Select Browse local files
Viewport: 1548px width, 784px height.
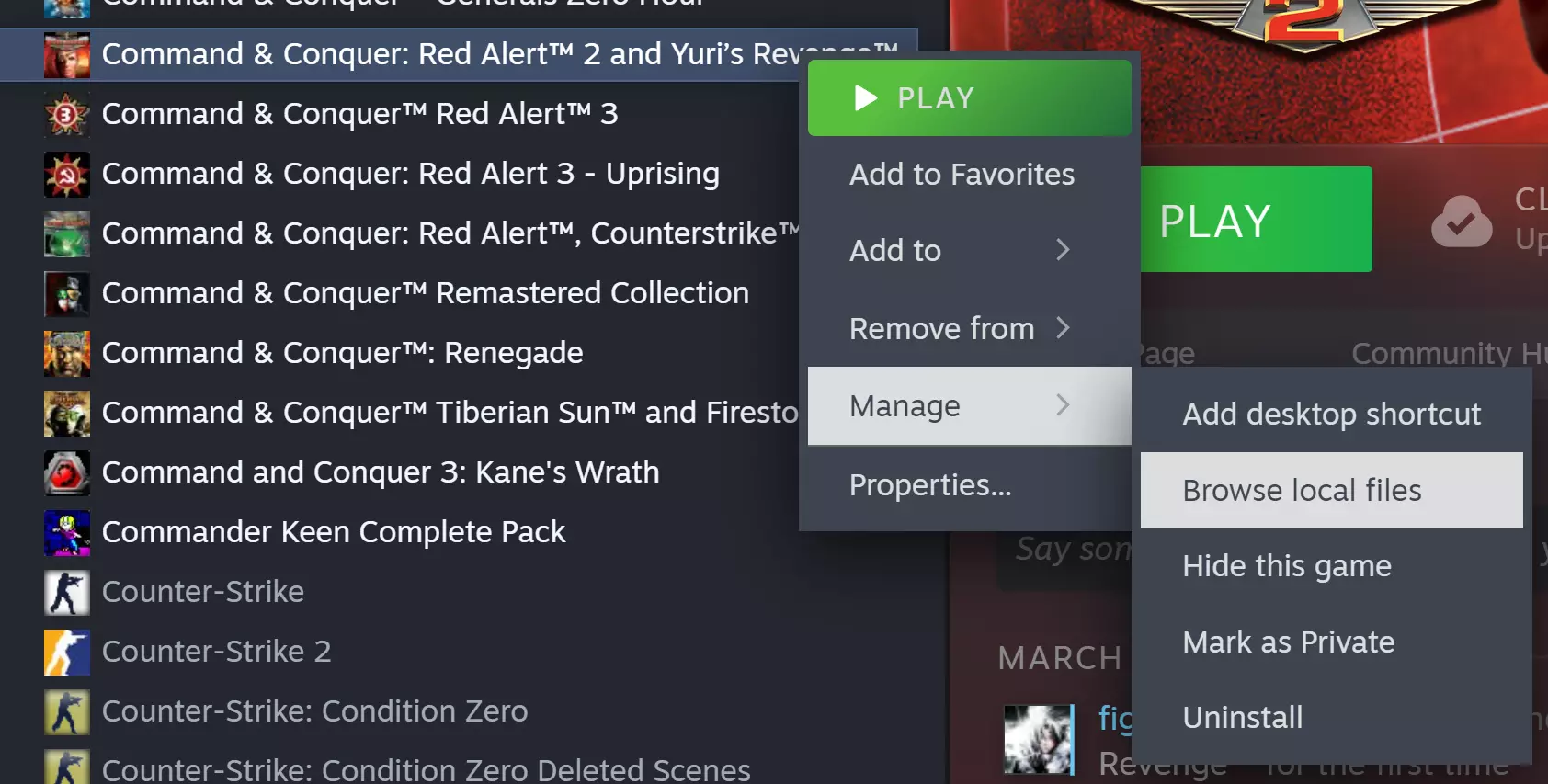coord(1332,490)
